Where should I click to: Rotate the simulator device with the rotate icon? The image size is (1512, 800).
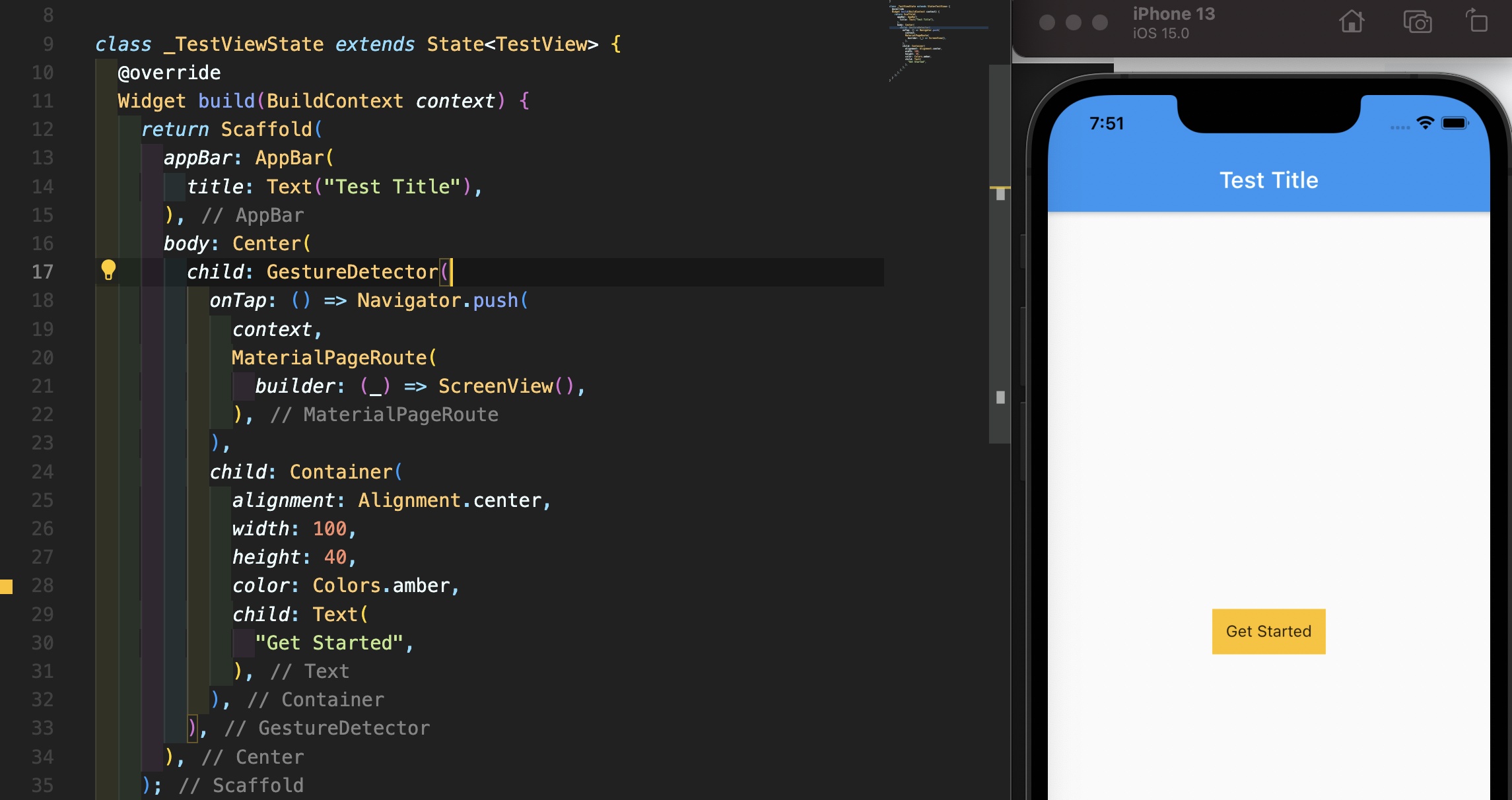1477,20
